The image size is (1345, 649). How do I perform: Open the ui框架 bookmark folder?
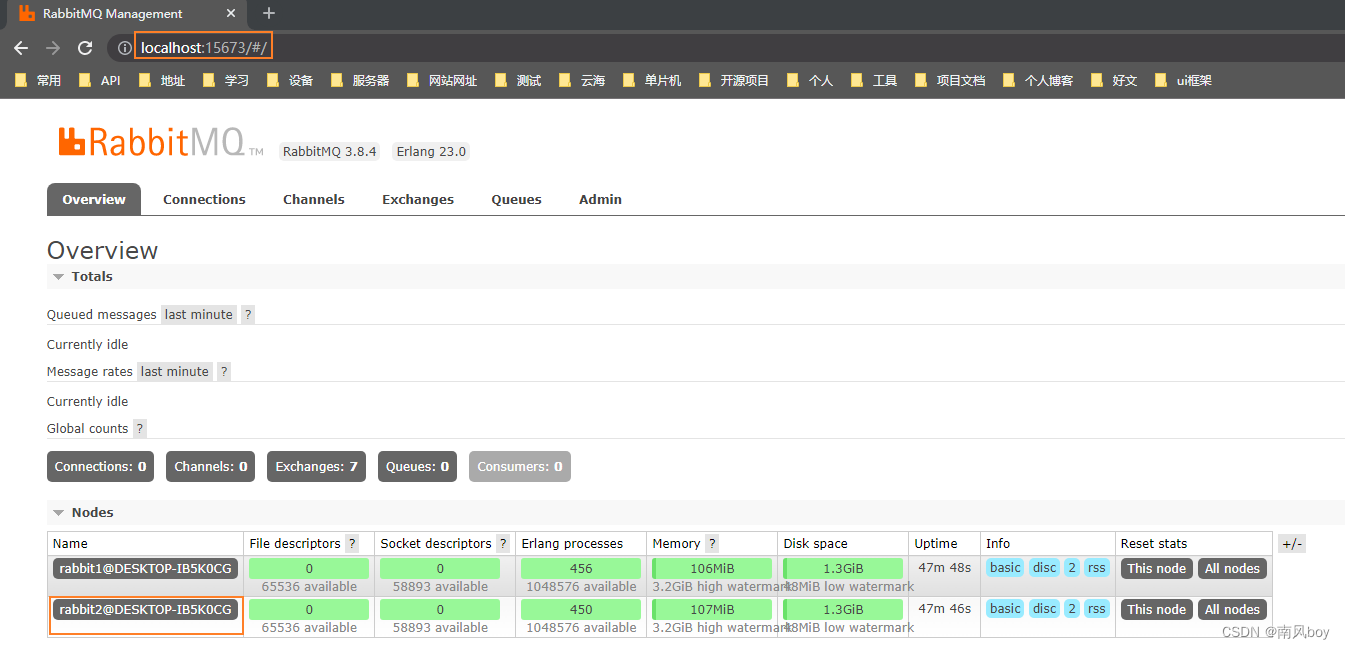(x=1183, y=80)
